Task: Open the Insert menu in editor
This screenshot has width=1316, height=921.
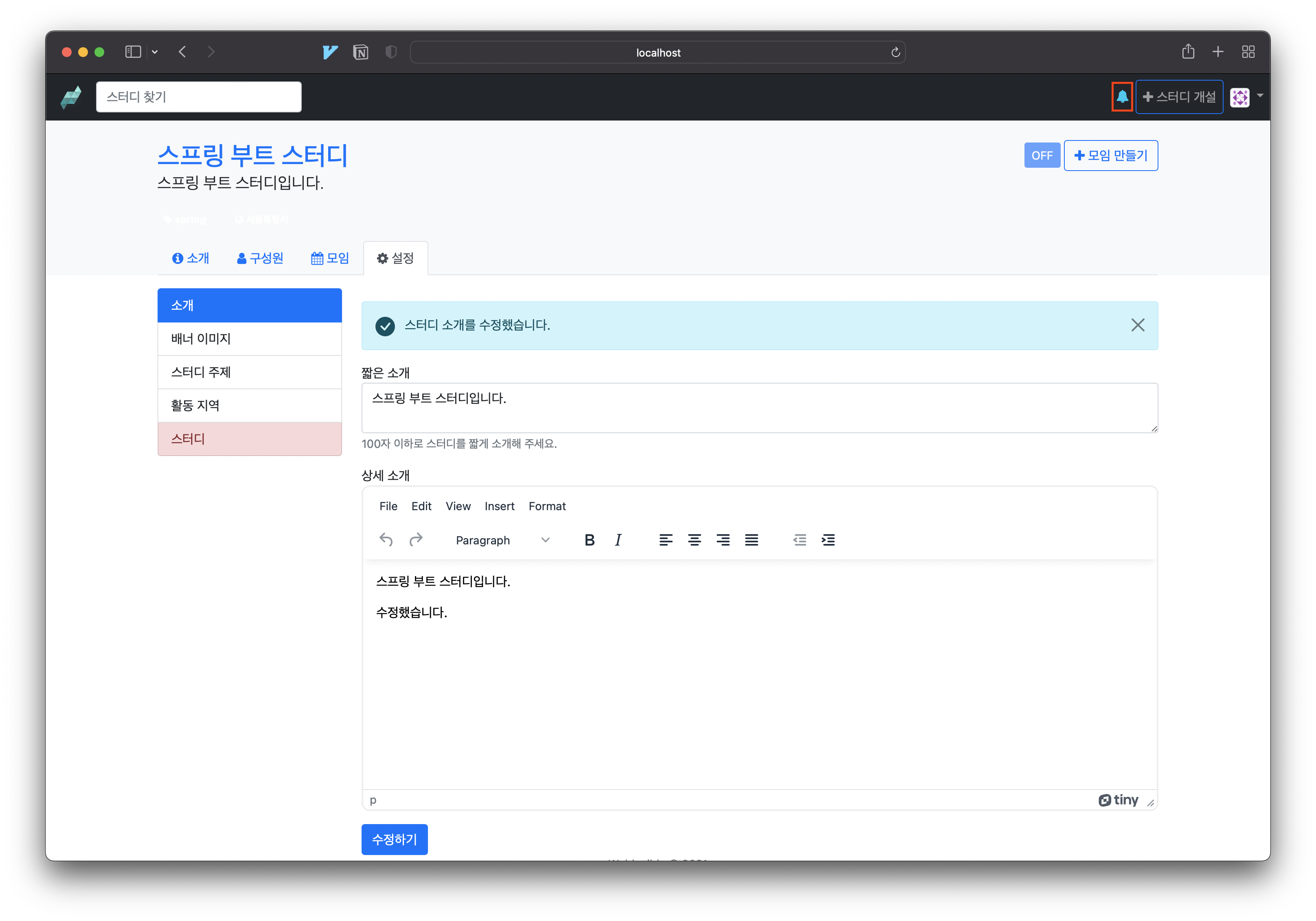Action: (x=499, y=506)
